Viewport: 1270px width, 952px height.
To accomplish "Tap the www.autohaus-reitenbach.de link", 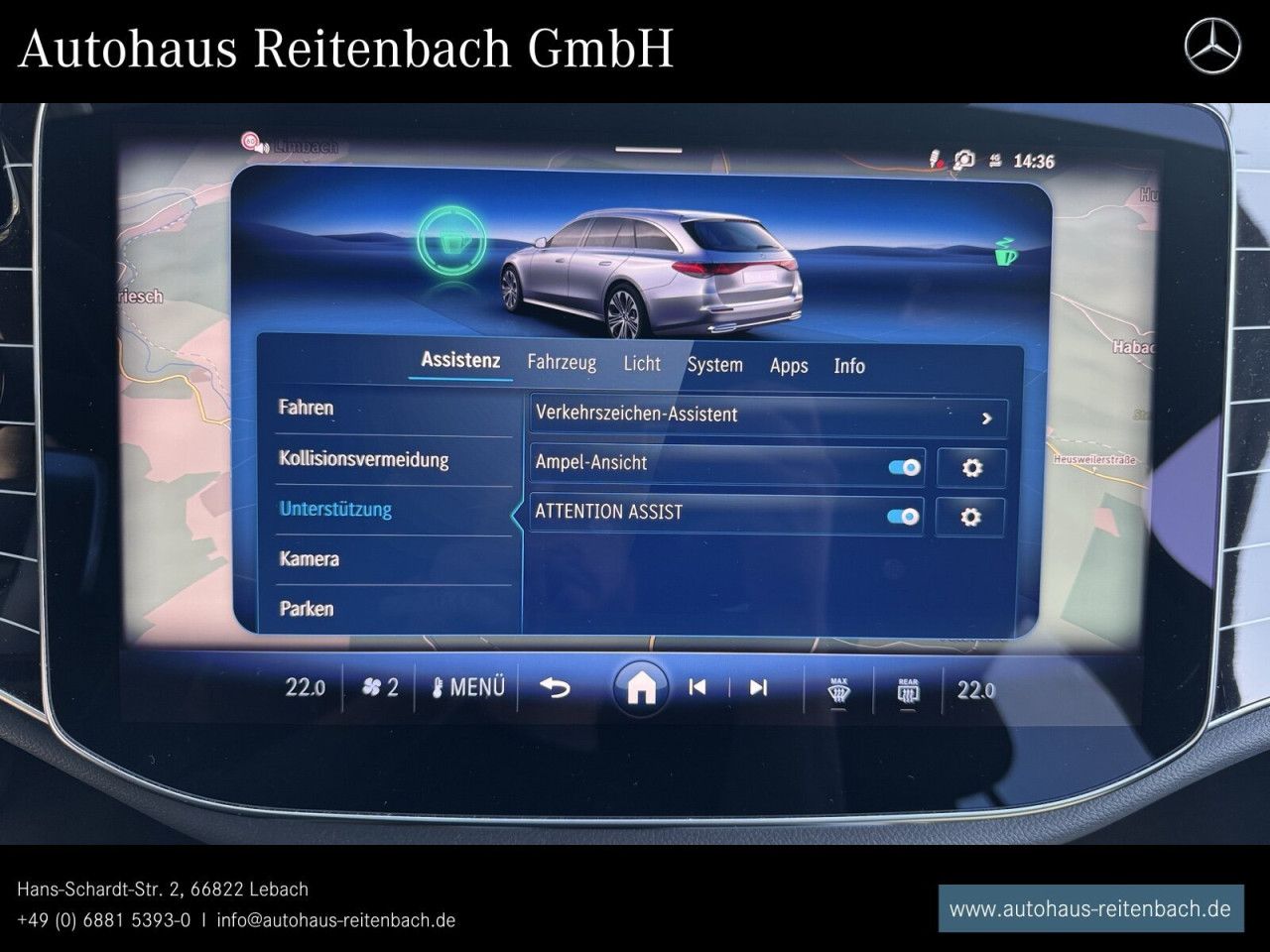I will click(1090, 908).
